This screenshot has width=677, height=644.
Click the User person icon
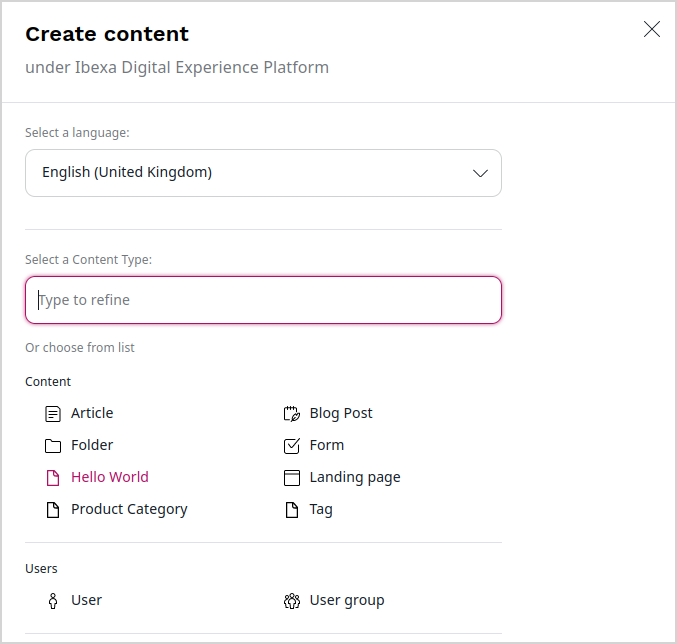coord(53,601)
